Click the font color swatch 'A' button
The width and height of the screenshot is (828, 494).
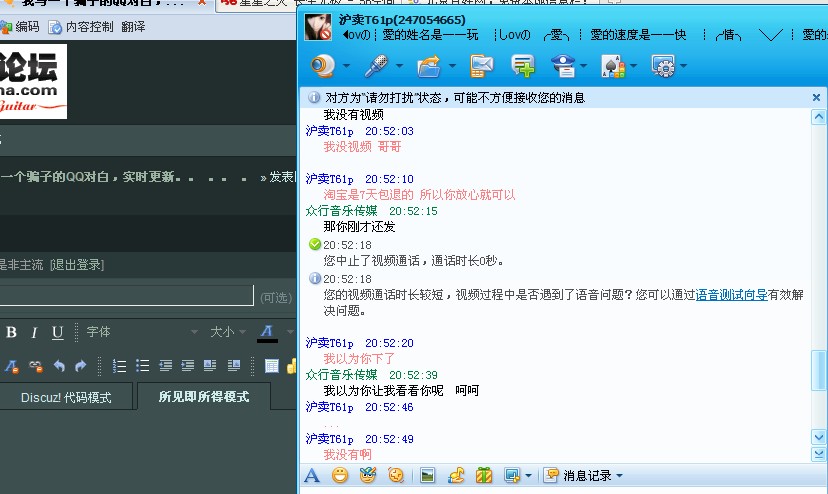coord(267,332)
